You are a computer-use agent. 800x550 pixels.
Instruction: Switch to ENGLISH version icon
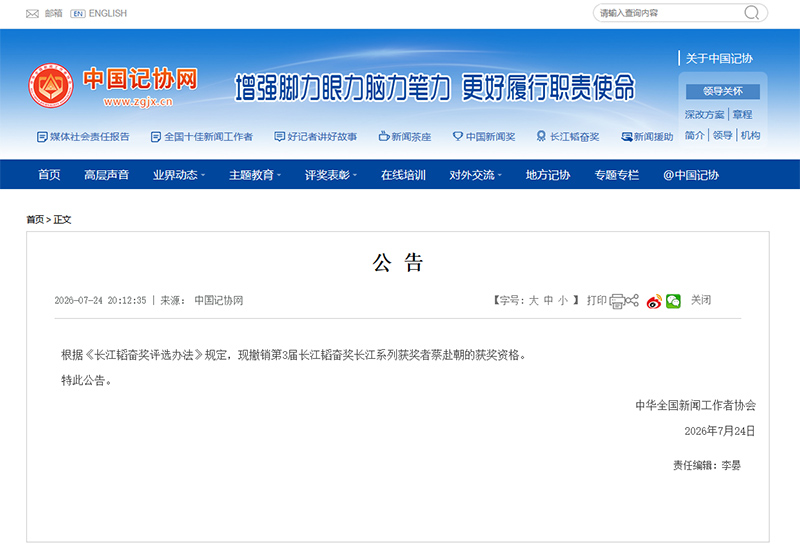point(78,14)
